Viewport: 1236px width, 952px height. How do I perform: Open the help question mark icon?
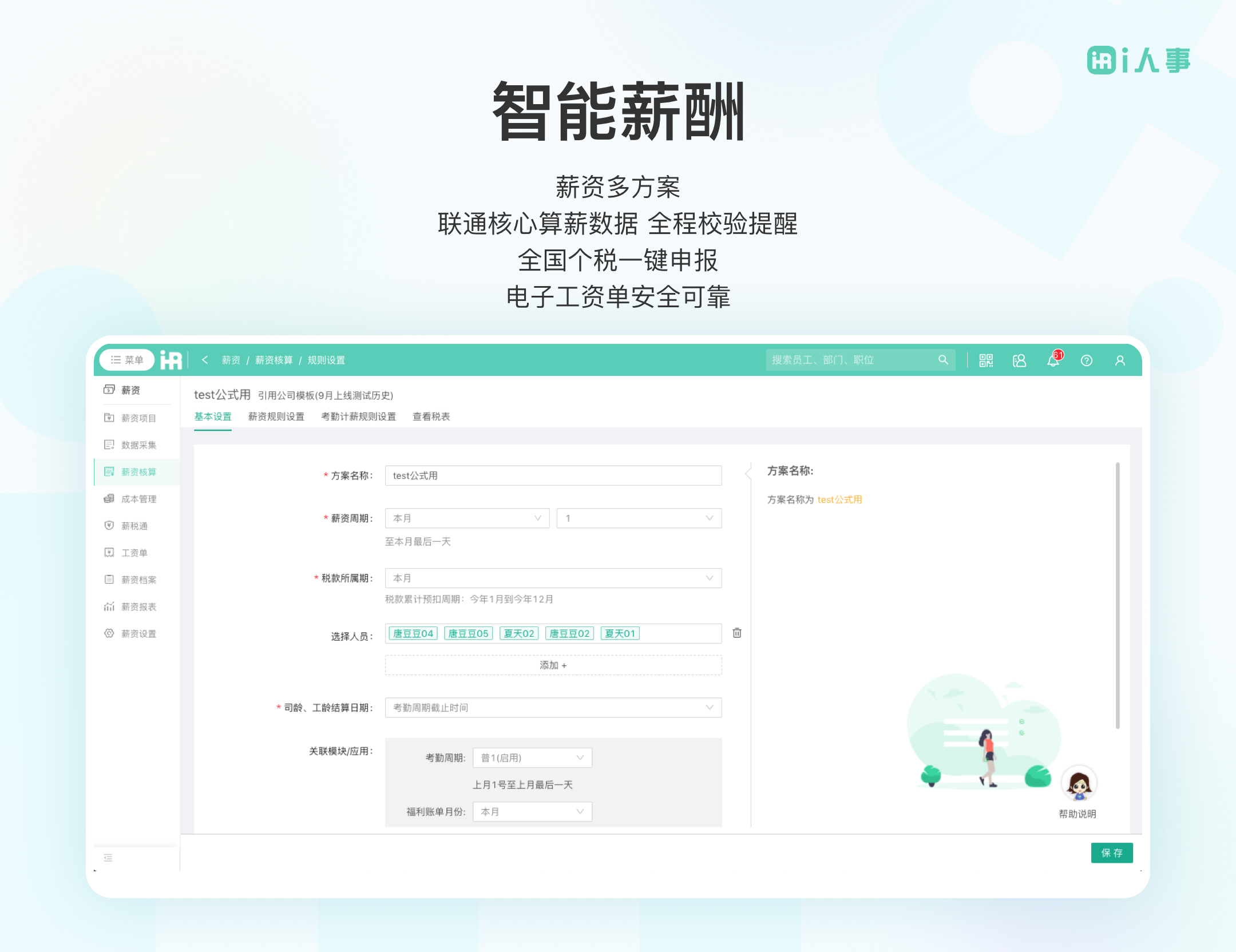(x=1087, y=360)
